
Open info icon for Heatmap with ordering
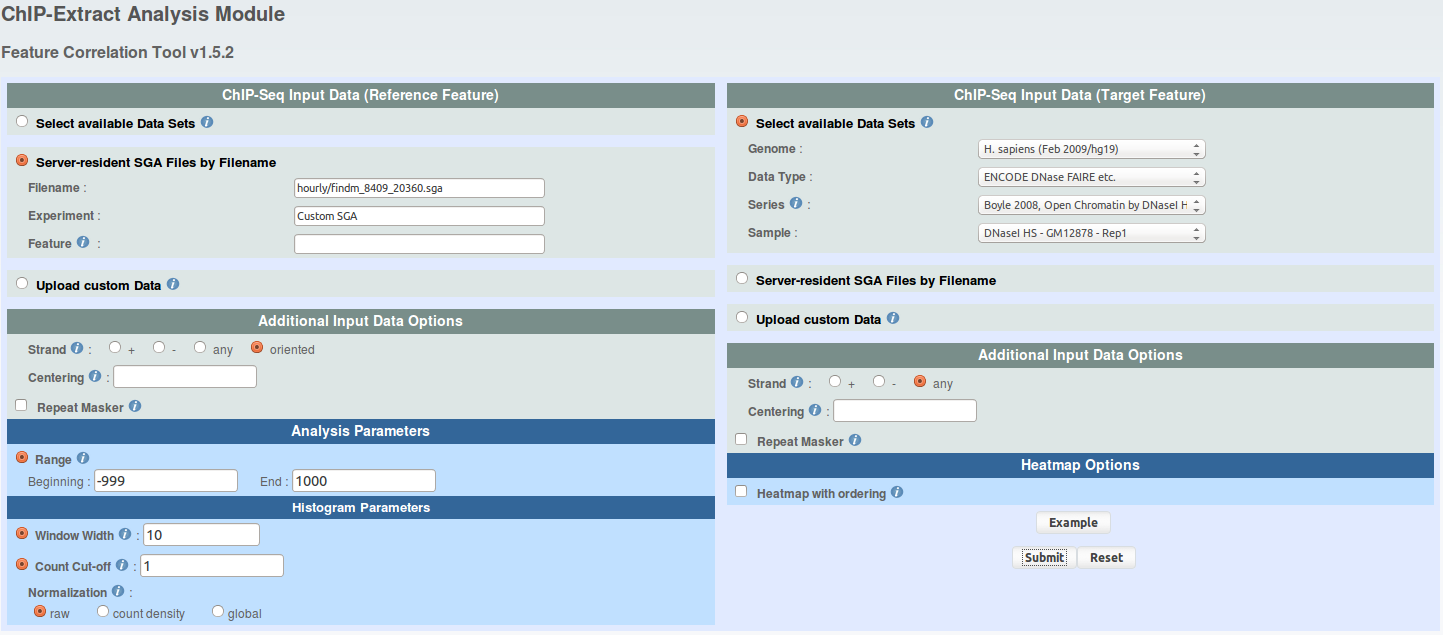[897, 493]
